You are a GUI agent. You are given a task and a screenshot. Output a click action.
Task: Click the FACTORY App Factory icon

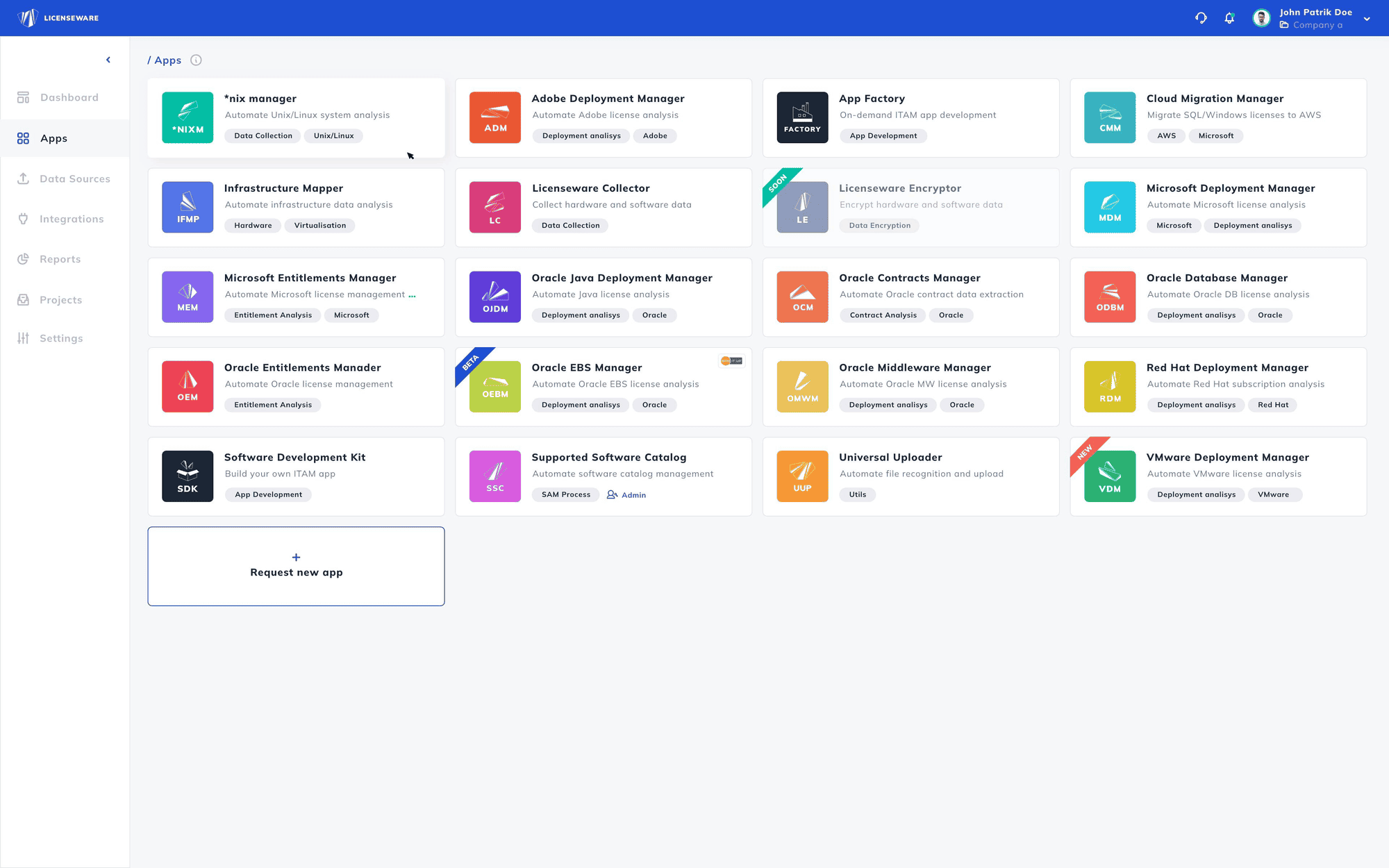click(x=802, y=117)
